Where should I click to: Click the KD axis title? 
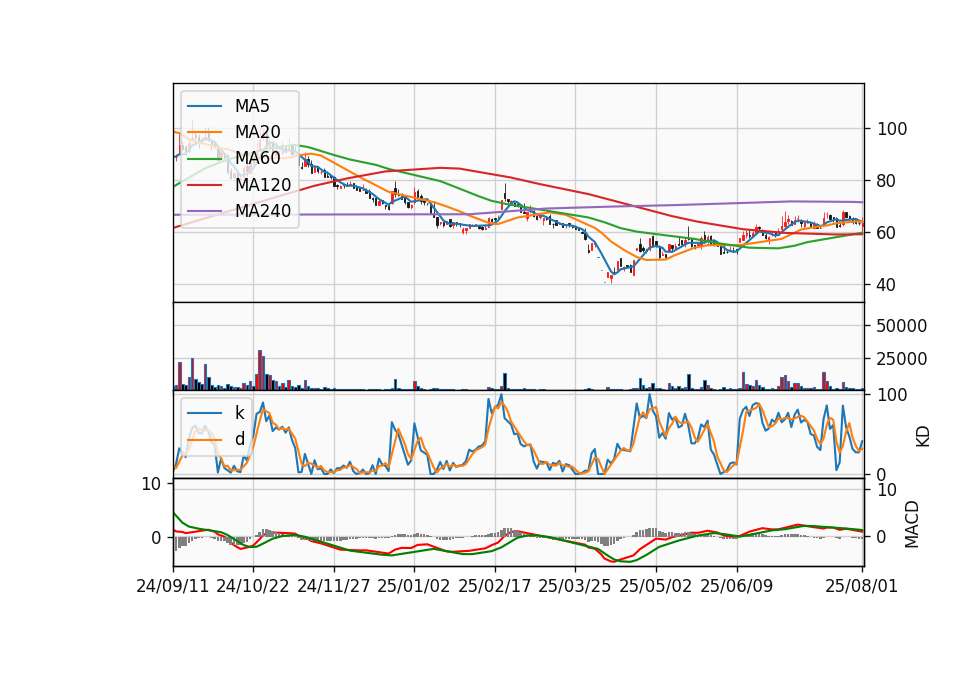coord(922,436)
